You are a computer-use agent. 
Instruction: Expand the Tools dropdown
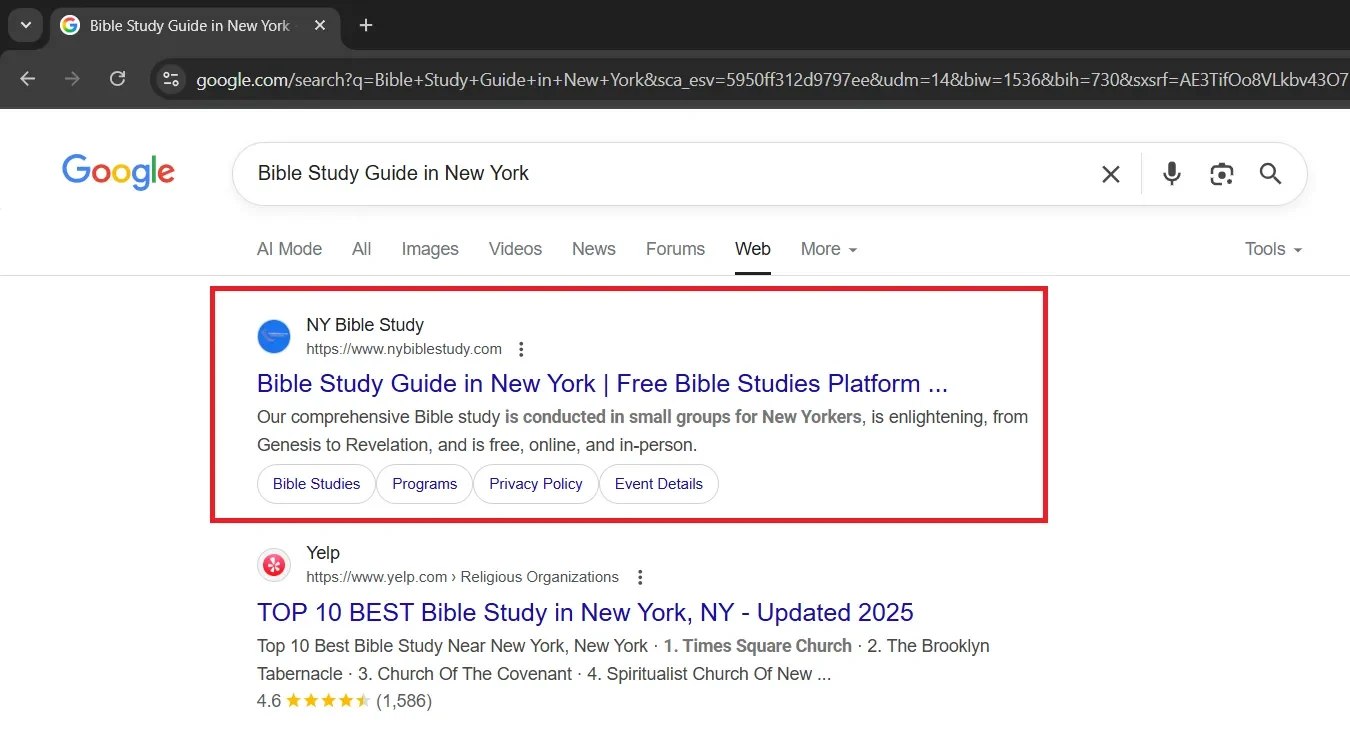1272,249
